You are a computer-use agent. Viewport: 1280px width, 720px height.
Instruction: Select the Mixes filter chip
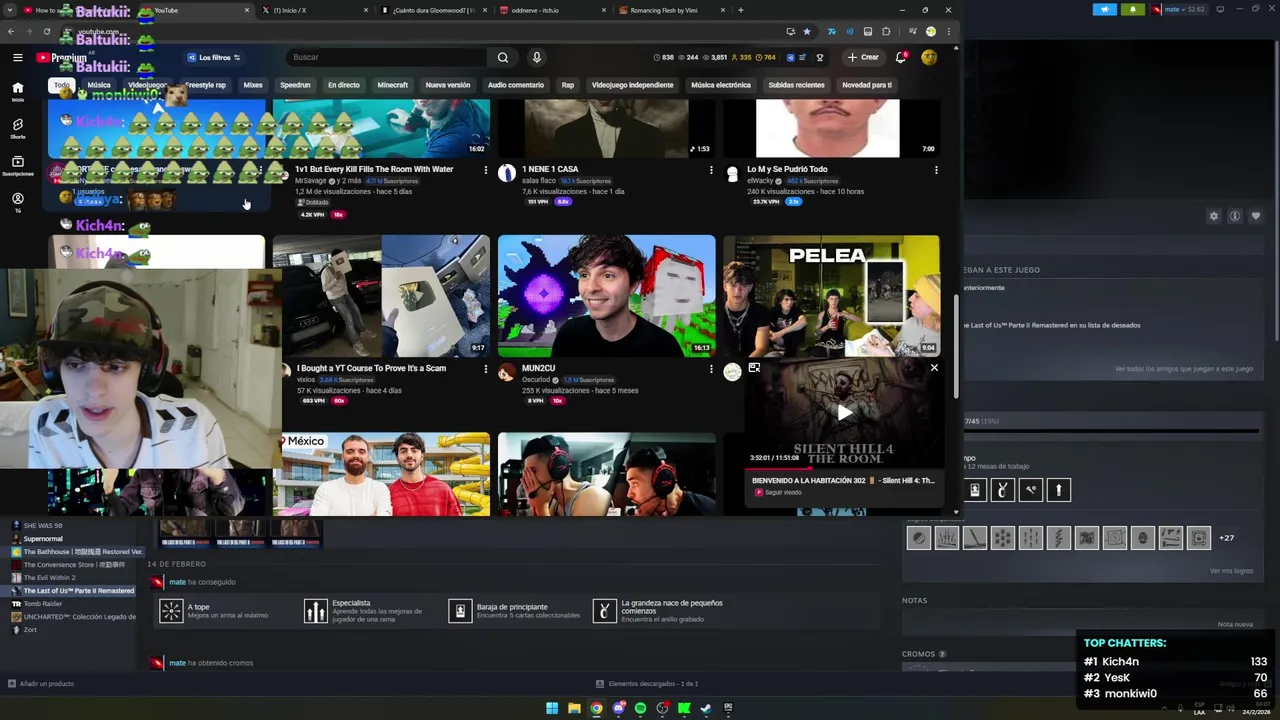[x=253, y=85]
